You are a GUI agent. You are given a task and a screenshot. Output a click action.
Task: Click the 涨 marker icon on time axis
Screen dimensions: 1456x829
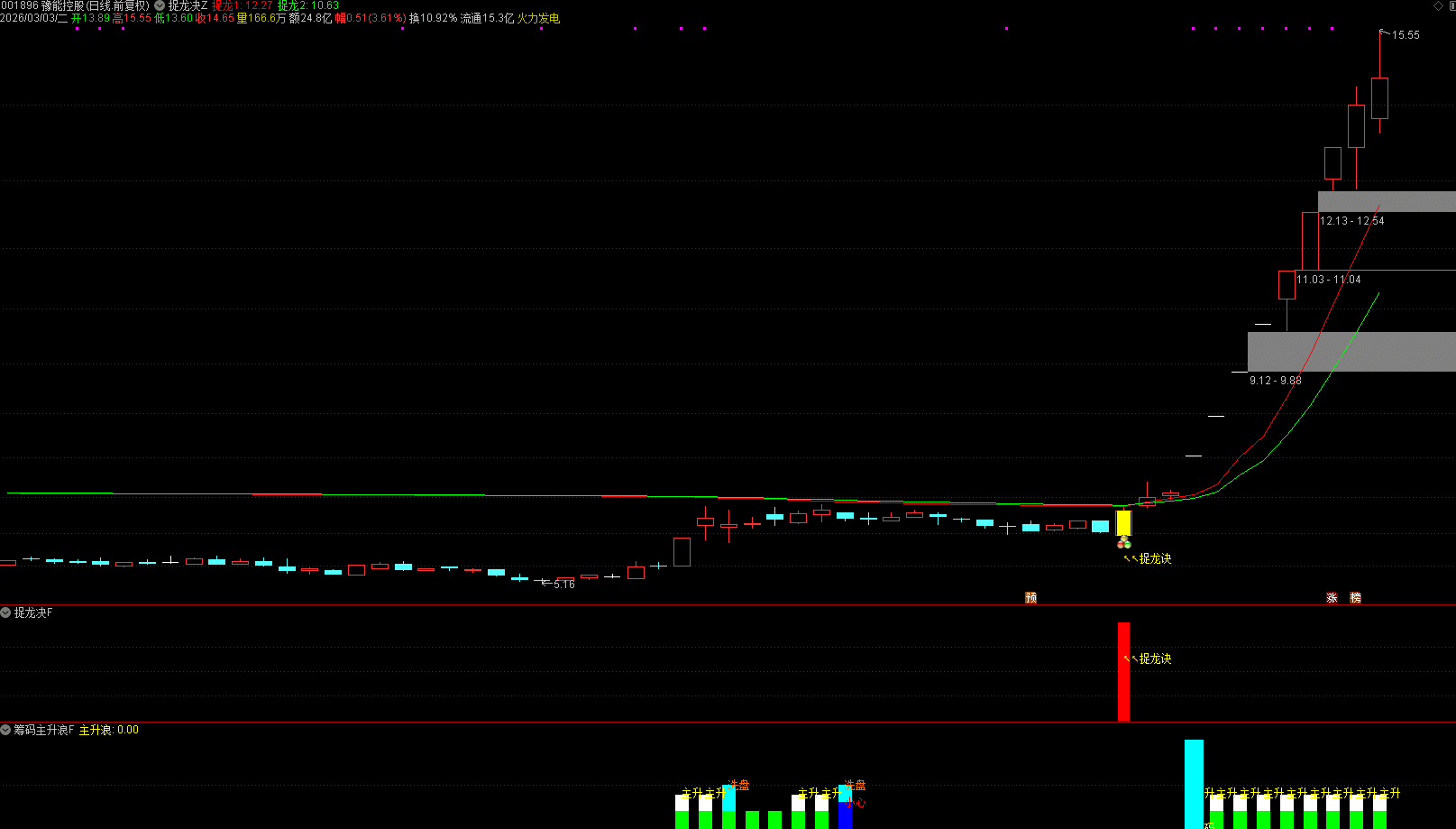(1332, 598)
